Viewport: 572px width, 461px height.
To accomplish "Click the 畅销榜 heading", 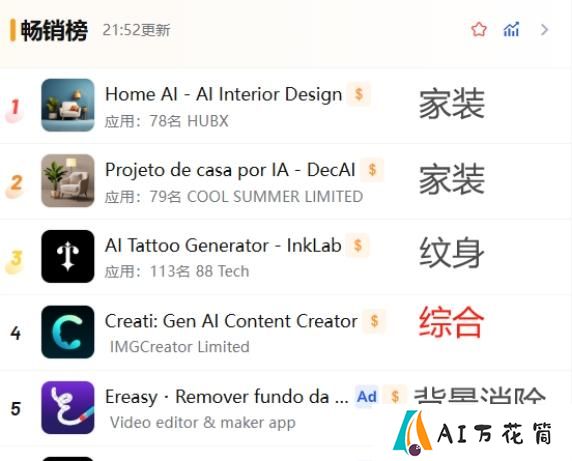I will tap(54, 30).
